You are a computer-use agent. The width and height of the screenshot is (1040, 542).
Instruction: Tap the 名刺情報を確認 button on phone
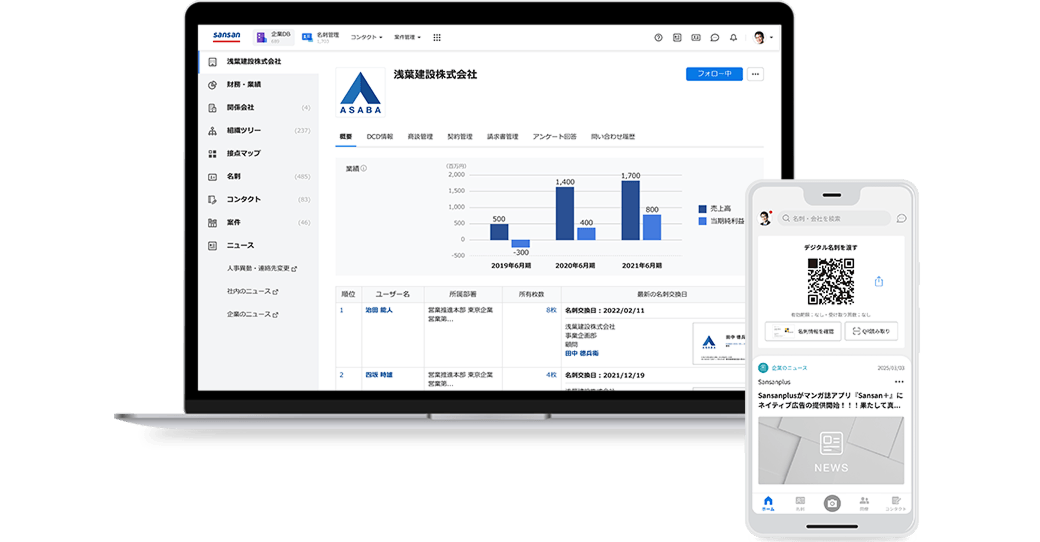(x=803, y=331)
